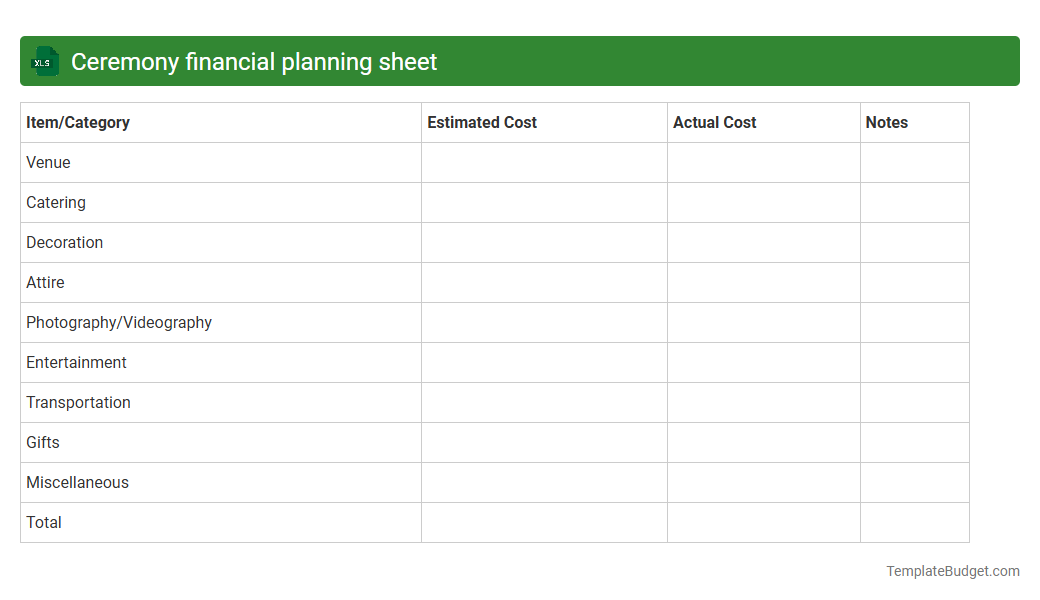
Task: Select the Notes column header
Action: (887, 122)
